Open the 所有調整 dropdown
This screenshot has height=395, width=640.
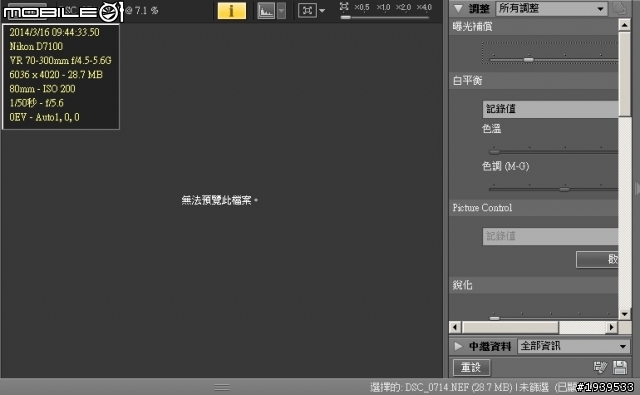[551, 9]
